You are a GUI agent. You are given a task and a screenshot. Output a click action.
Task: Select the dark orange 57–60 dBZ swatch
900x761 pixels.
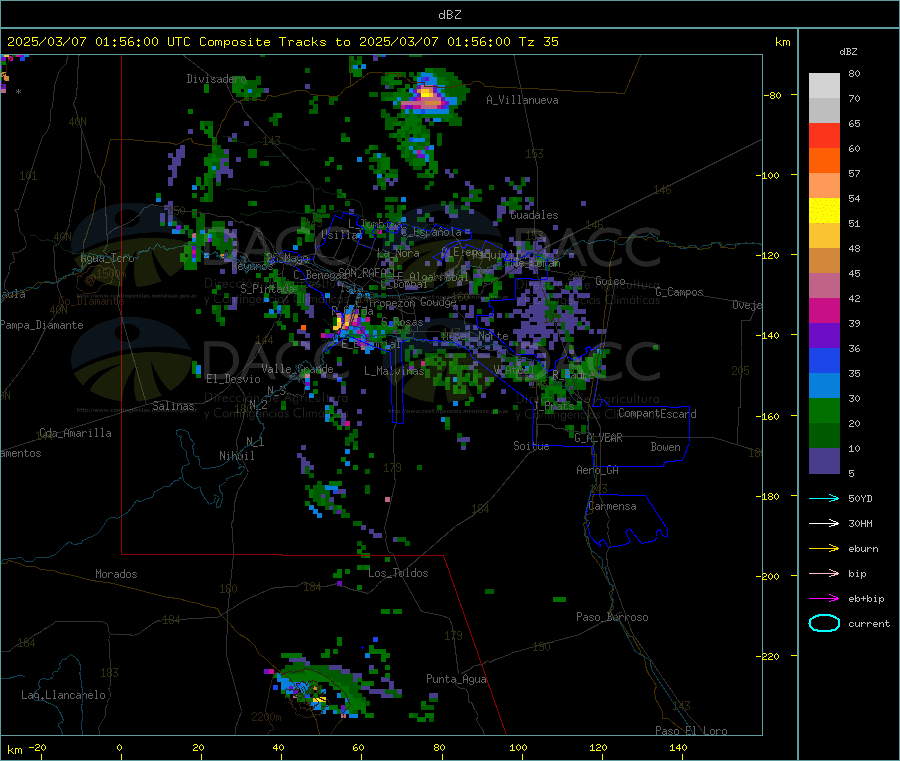[824, 161]
